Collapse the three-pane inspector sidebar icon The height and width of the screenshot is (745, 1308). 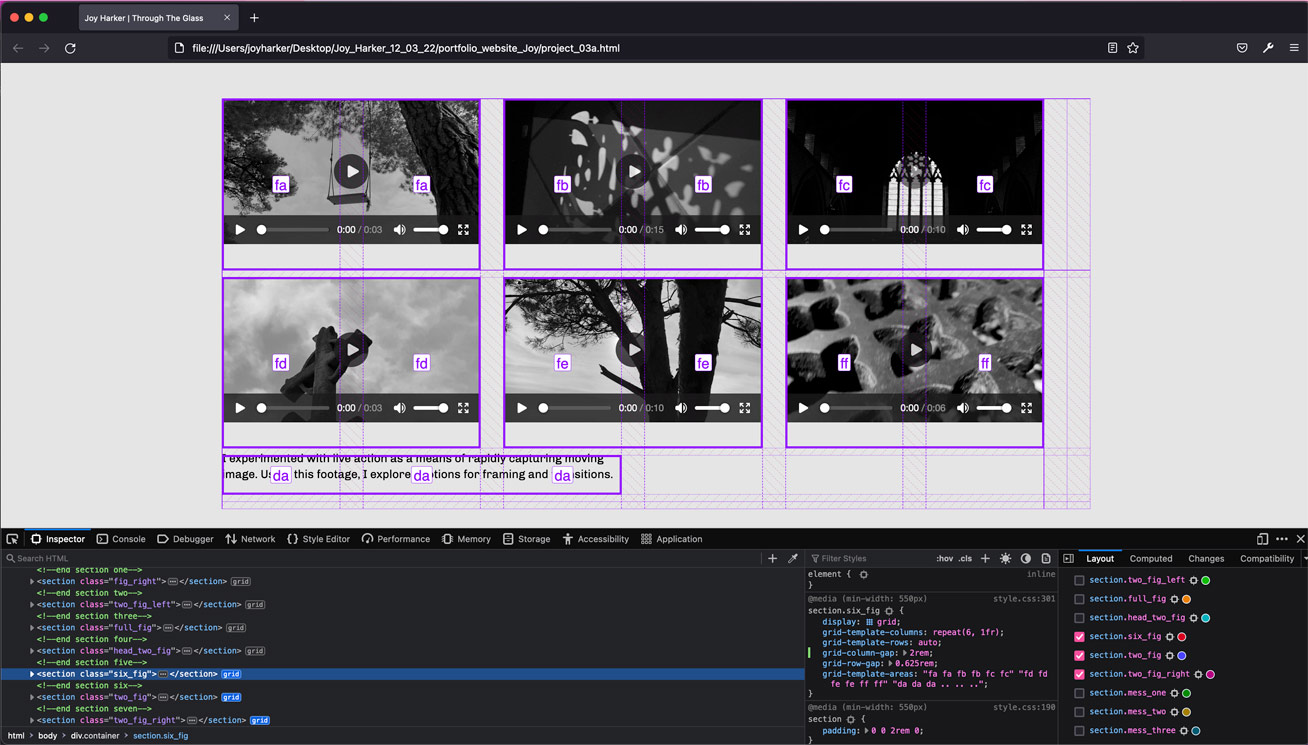tap(1068, 558)
